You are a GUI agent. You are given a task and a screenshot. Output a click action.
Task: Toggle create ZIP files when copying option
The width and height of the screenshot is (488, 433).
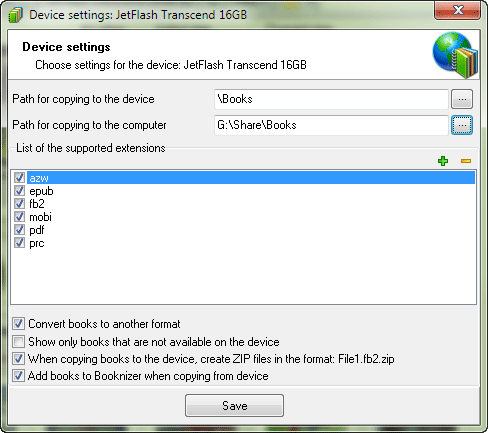pos(18,359)
